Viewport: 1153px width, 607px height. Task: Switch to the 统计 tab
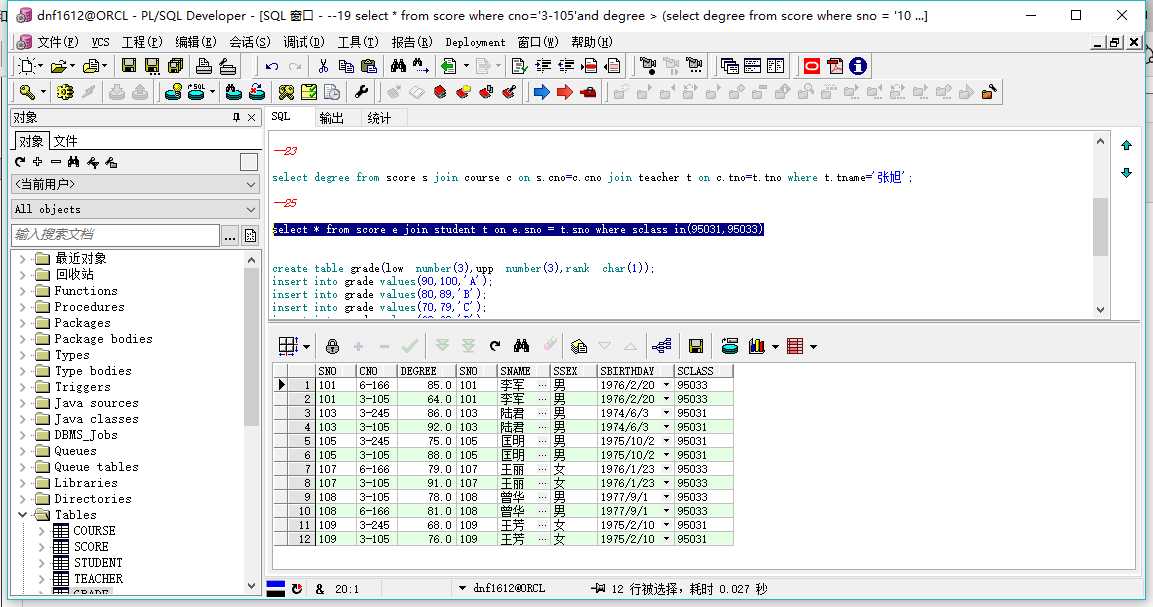(x=379, y=118)
